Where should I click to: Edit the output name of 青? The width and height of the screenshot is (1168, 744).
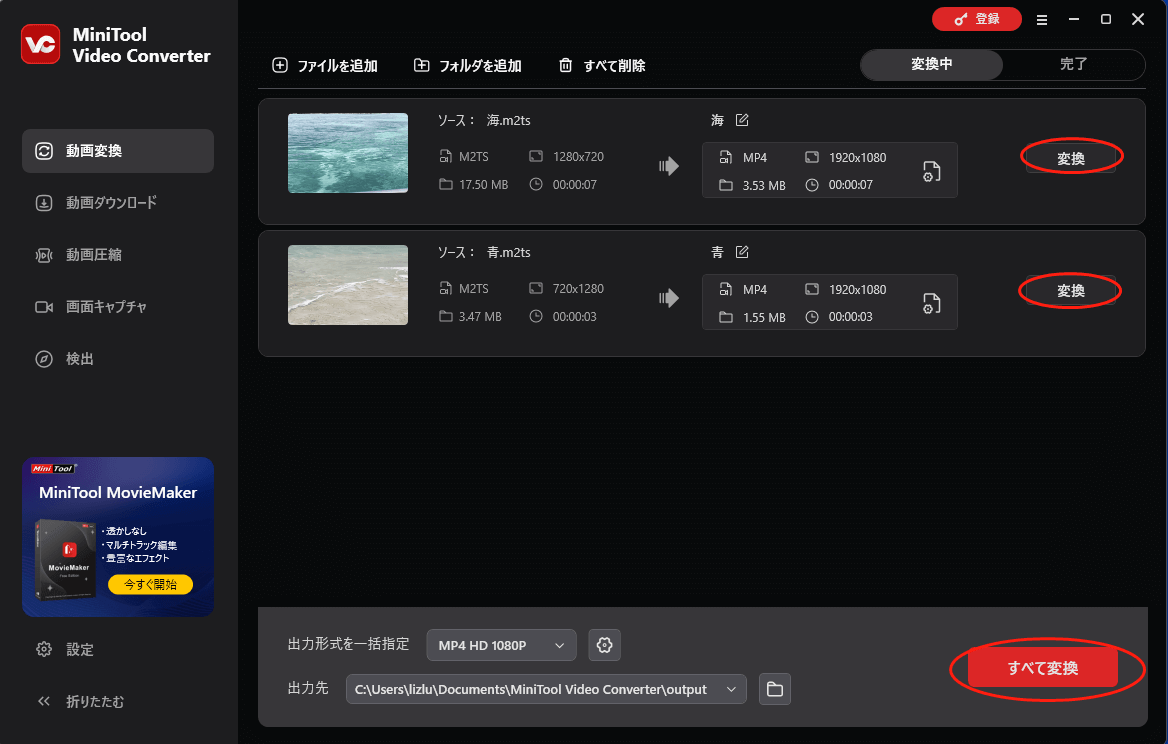[742, 252]
